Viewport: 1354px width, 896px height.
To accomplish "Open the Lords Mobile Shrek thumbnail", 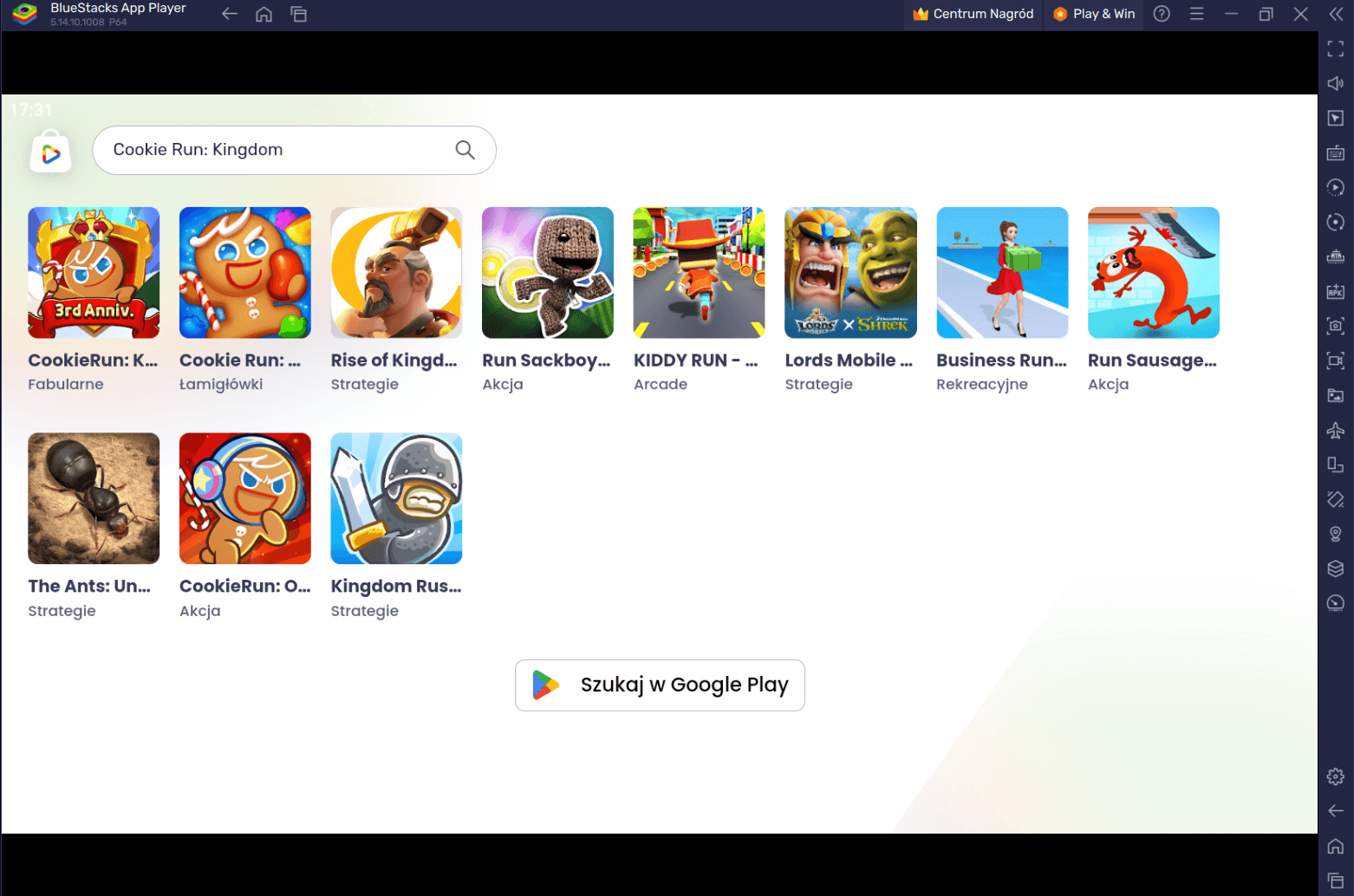I will (x=850, y=272).
